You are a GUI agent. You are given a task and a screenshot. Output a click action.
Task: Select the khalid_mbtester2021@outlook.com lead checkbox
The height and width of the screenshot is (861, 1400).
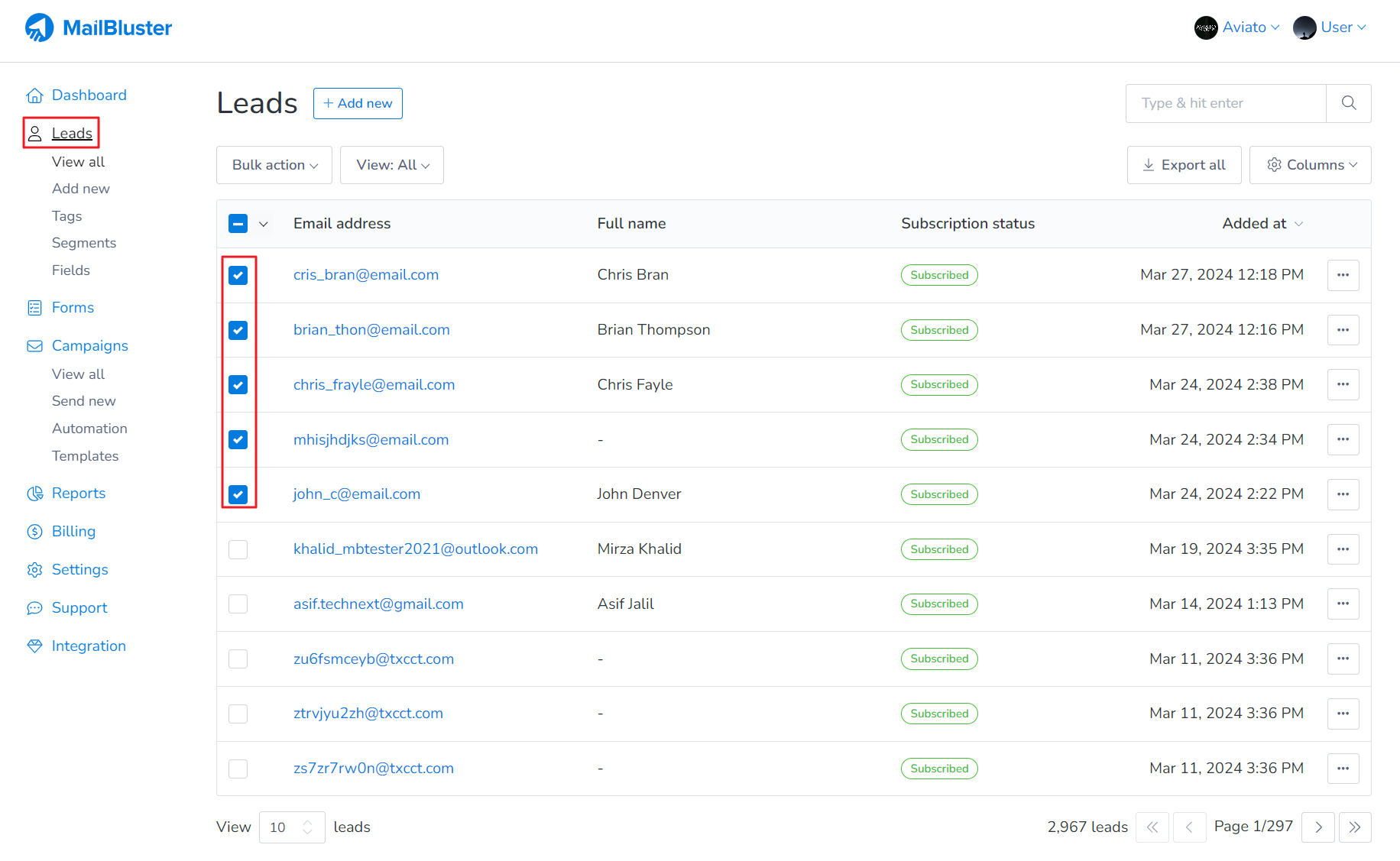coord(238,549)
